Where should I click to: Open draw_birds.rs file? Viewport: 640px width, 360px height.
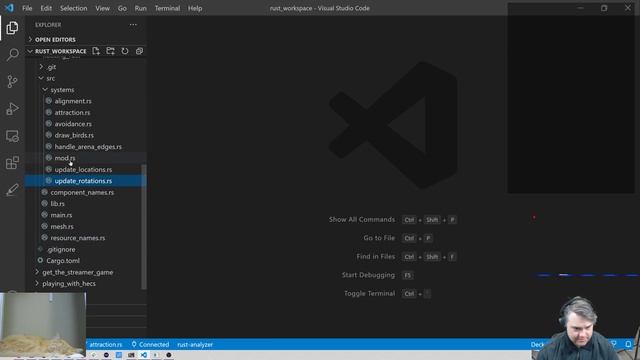coord(74,135)
